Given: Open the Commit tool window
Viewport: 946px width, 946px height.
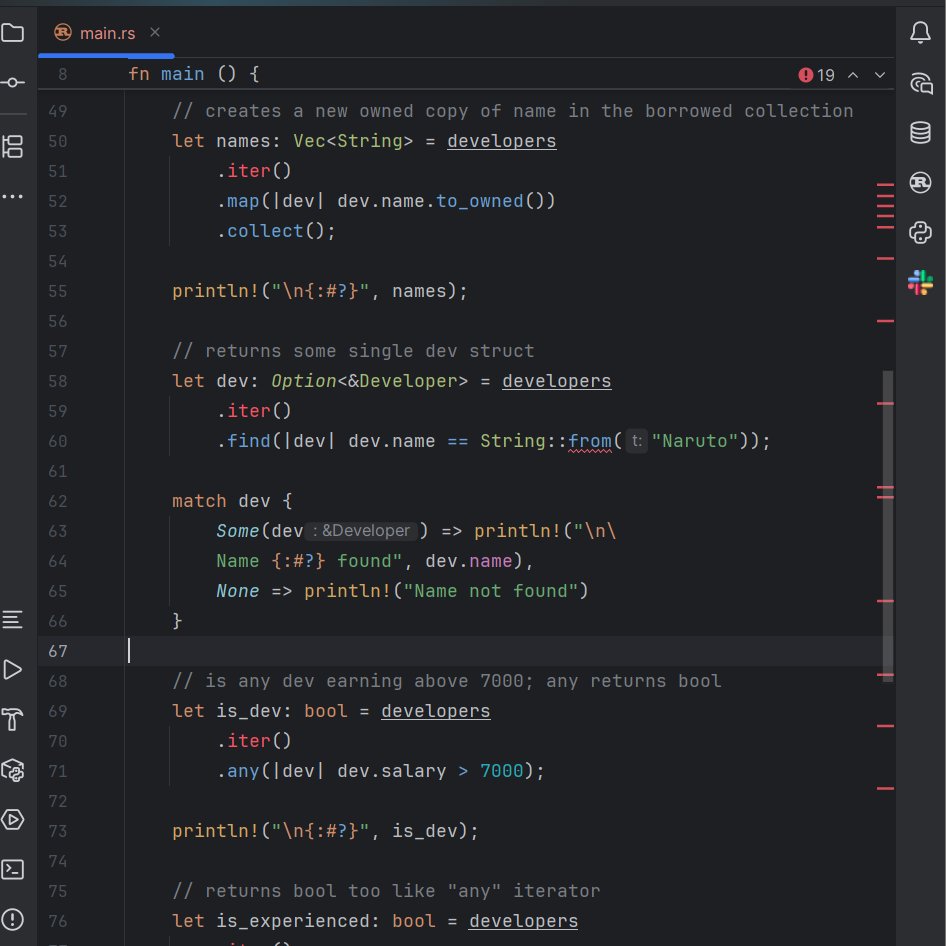Looking at the screenshot, I should [13, 83].
